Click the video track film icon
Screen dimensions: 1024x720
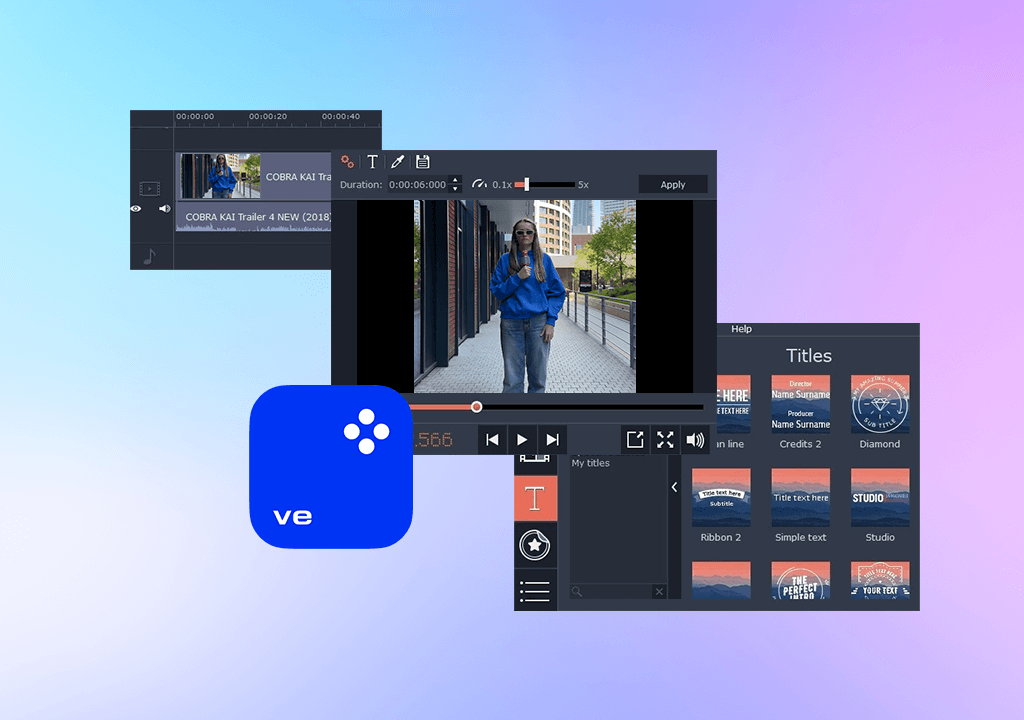coord(150,189)
